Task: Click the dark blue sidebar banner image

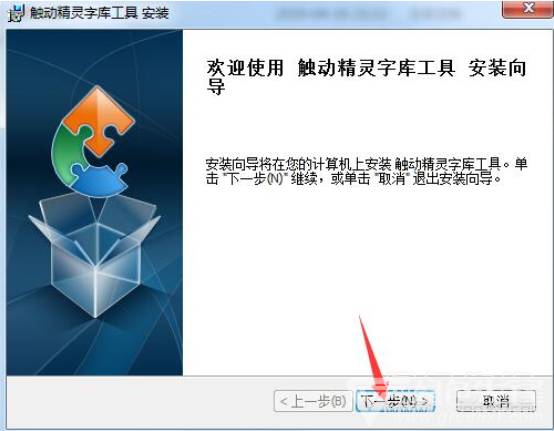Action: pyautogui.click(x=95, y=202)
